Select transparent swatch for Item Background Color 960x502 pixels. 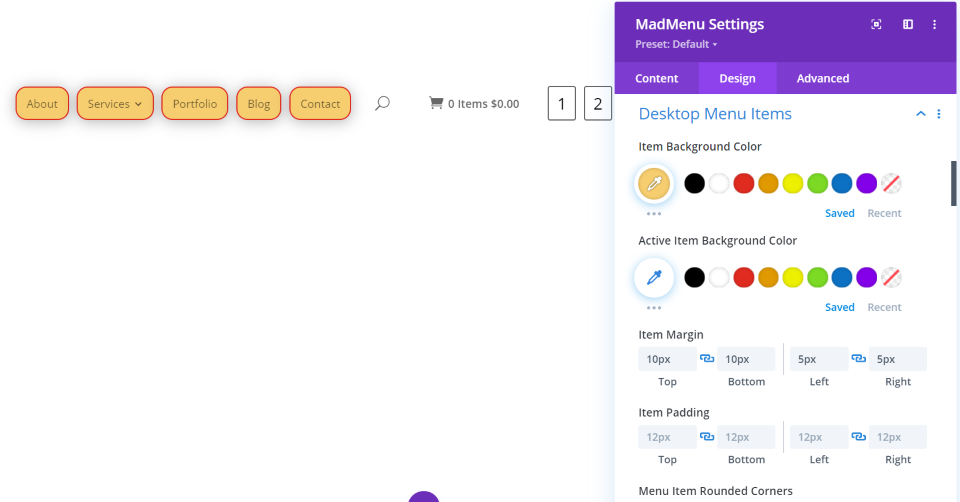click(x=891, y=183)
